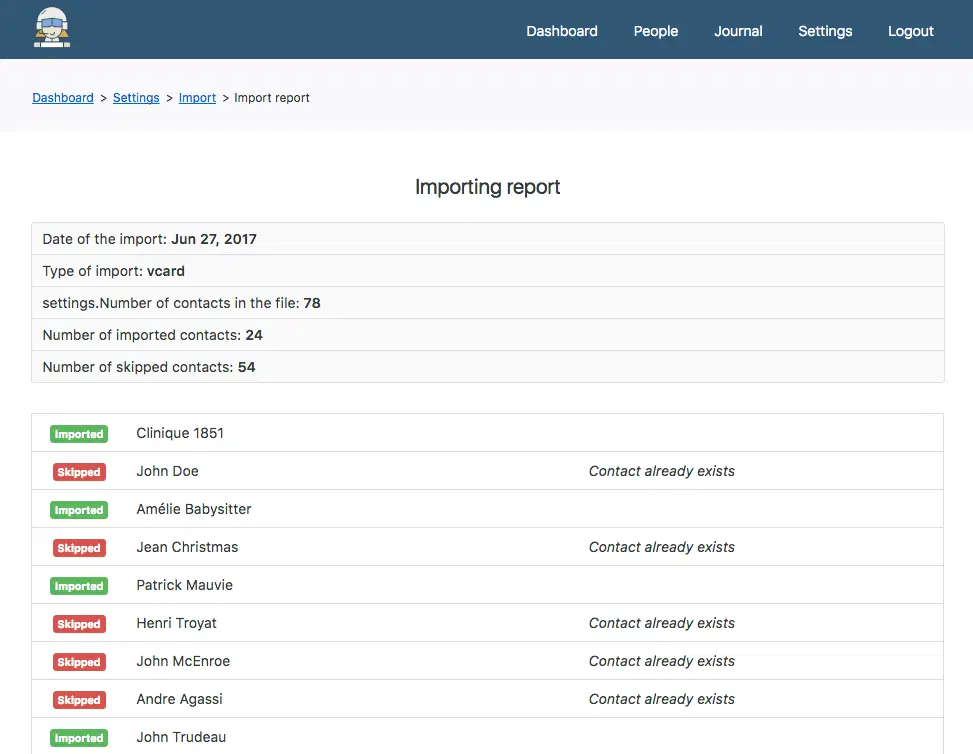Click the imported contacts count 24
Screen dimensions: 973x754
[x=254, y=335]
